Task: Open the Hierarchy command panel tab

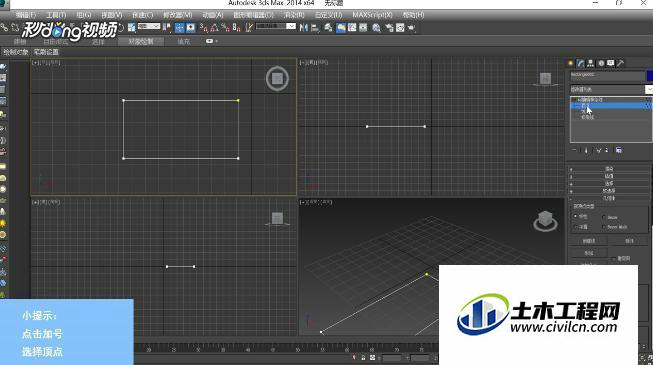Action: click(x=591, y=63)
